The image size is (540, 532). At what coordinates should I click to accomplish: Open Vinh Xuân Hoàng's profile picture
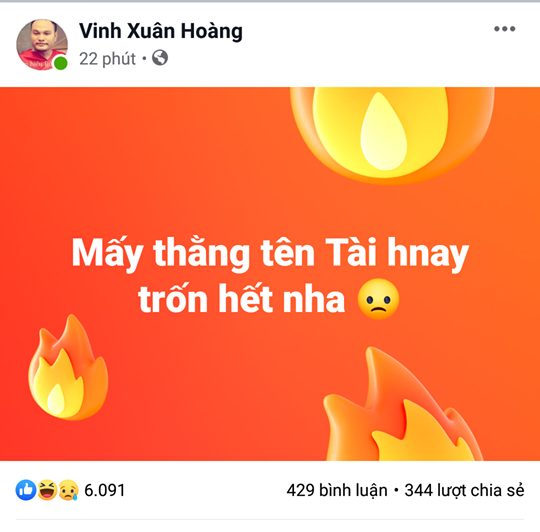click(42, 44)
